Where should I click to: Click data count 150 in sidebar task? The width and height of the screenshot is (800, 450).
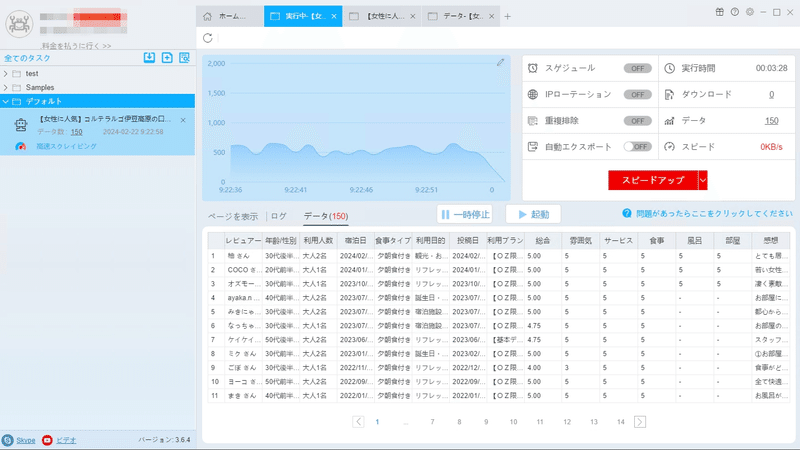click(x=77, y=132)
